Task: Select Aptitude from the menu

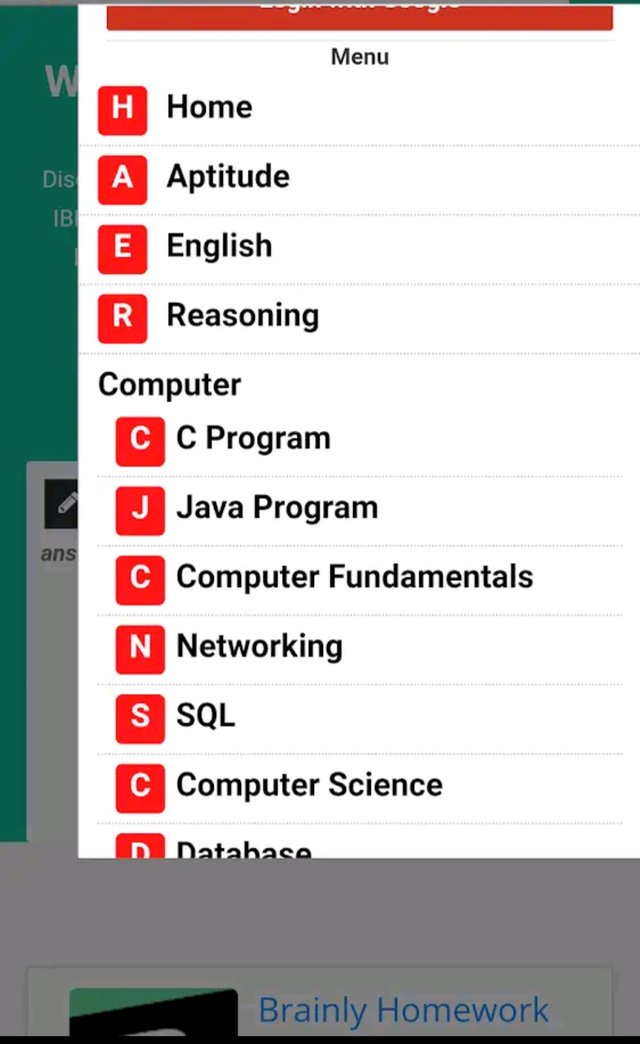Action: [x=228, y=177]
